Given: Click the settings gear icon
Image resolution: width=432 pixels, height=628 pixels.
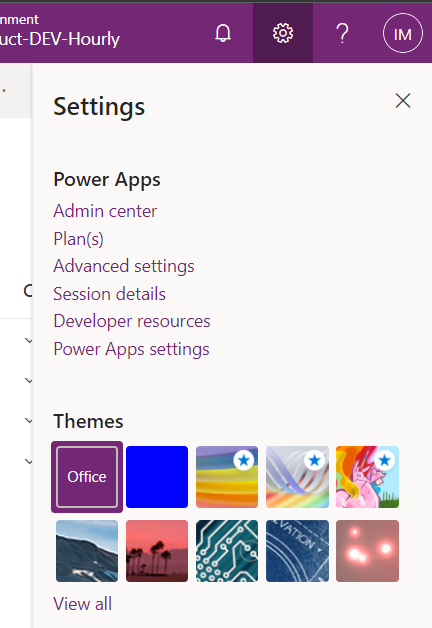Looking at the screenshot, I should click(x=283, y=33).
